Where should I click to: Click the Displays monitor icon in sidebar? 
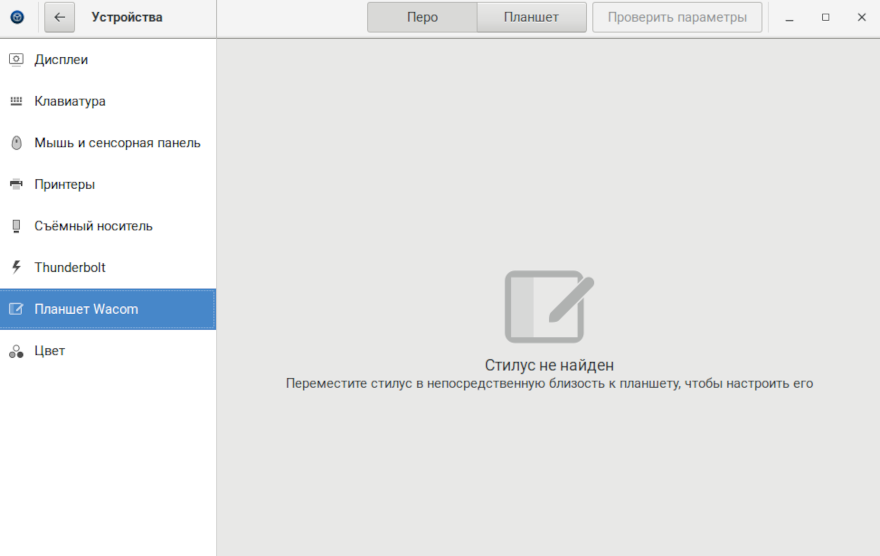16,59
